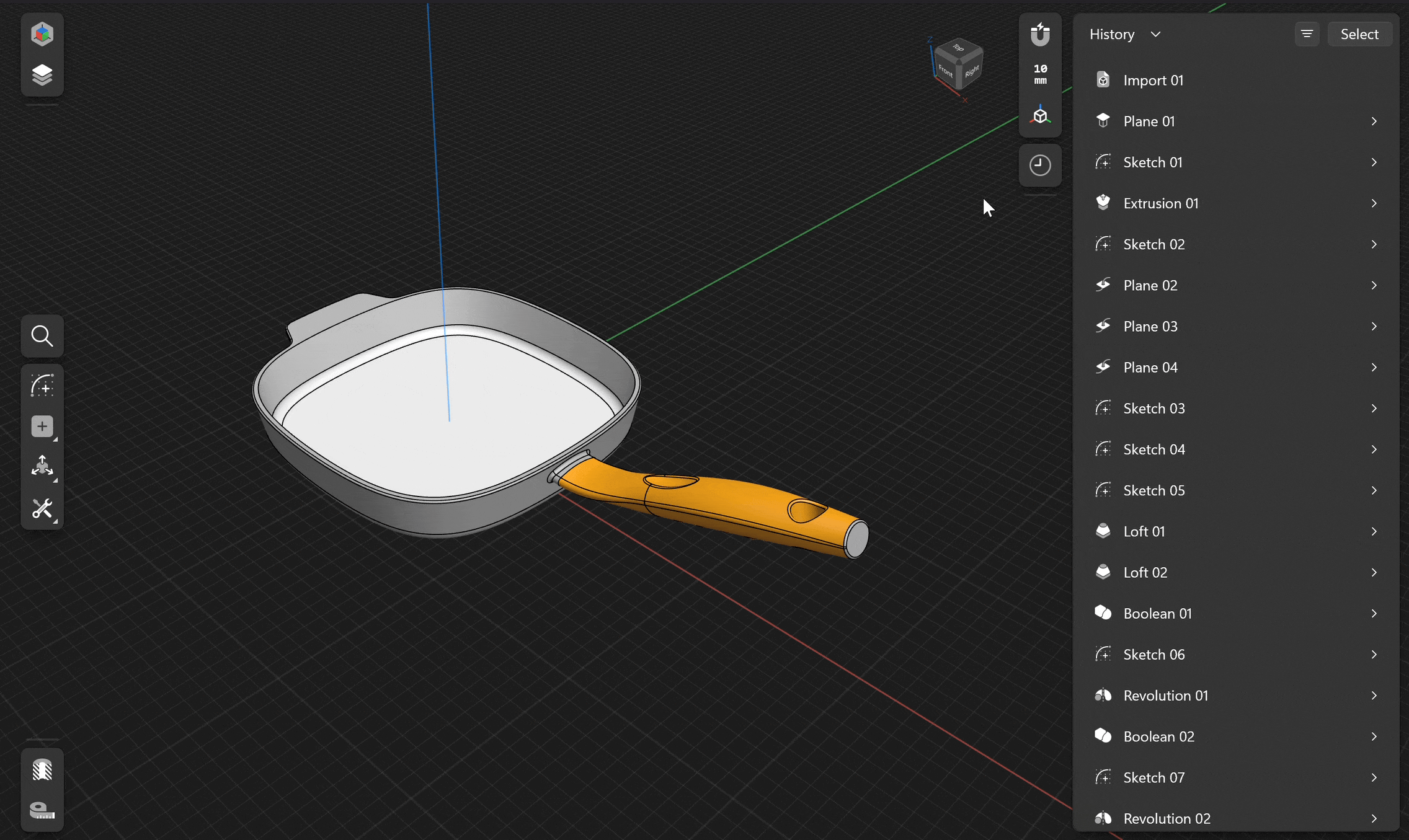Click the Plane 01 icon
This screenshot has width=1409, height=840.
coord(1103,121)
